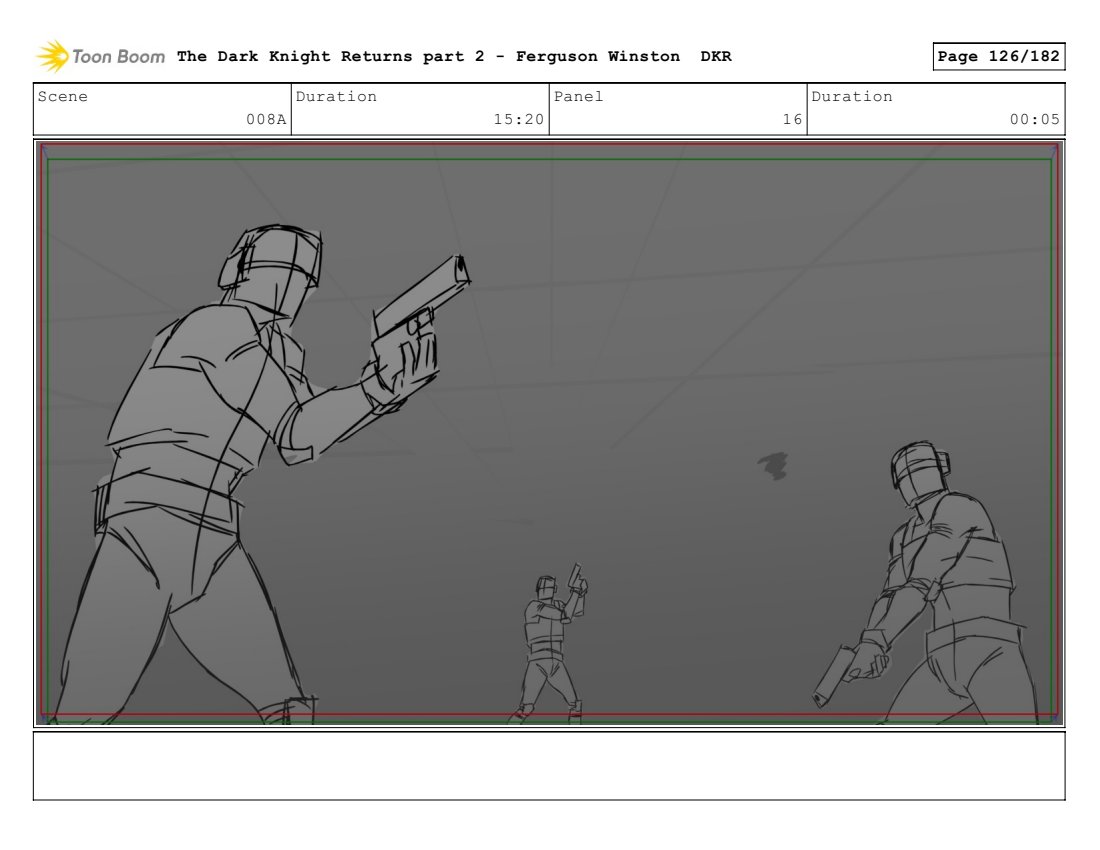The image size is (1100, 850).
Task: Click the empty notes field below the panel
Action: pyautogui.click(x=549, y=766)
